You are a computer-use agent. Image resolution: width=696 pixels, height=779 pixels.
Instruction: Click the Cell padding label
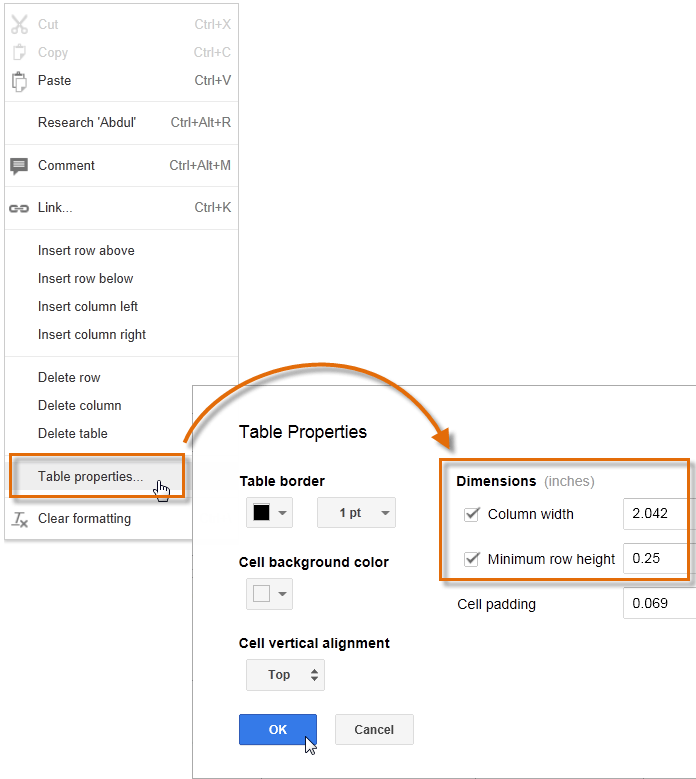coord(496,604)
